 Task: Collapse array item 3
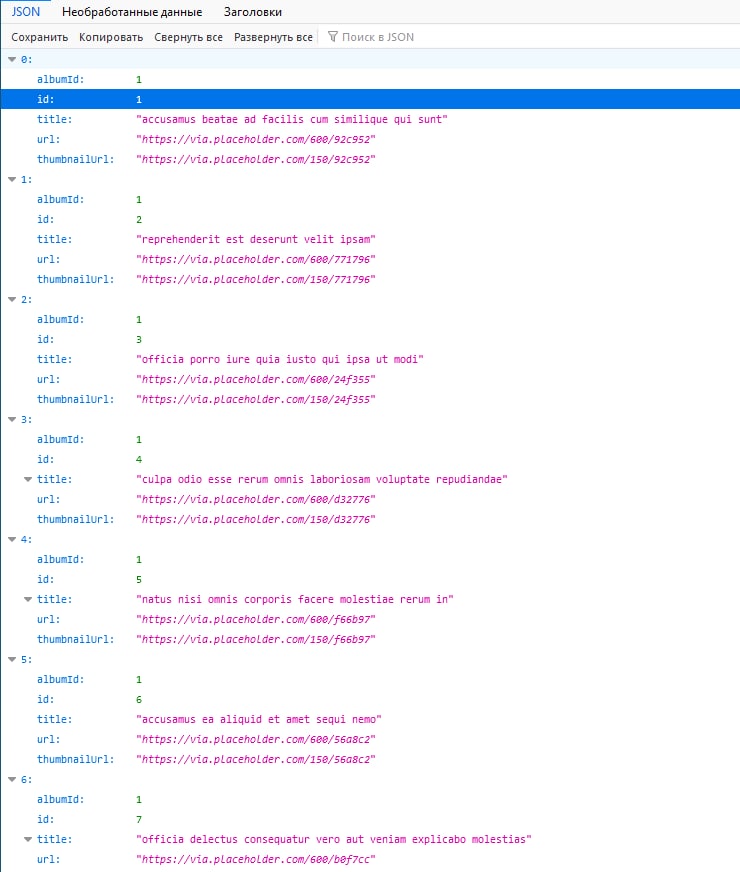click(x=12, y=420)
